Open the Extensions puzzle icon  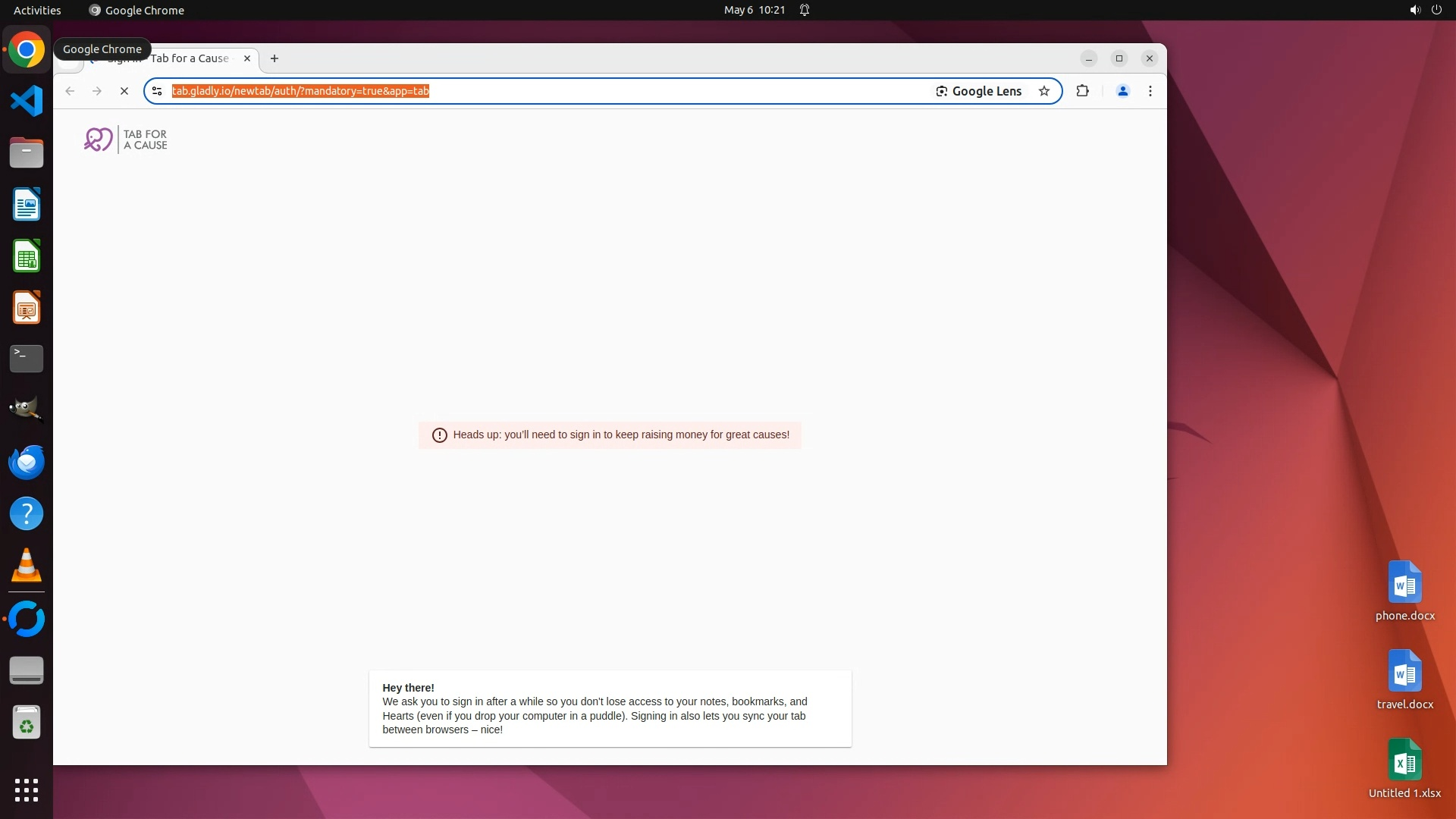1082,91
